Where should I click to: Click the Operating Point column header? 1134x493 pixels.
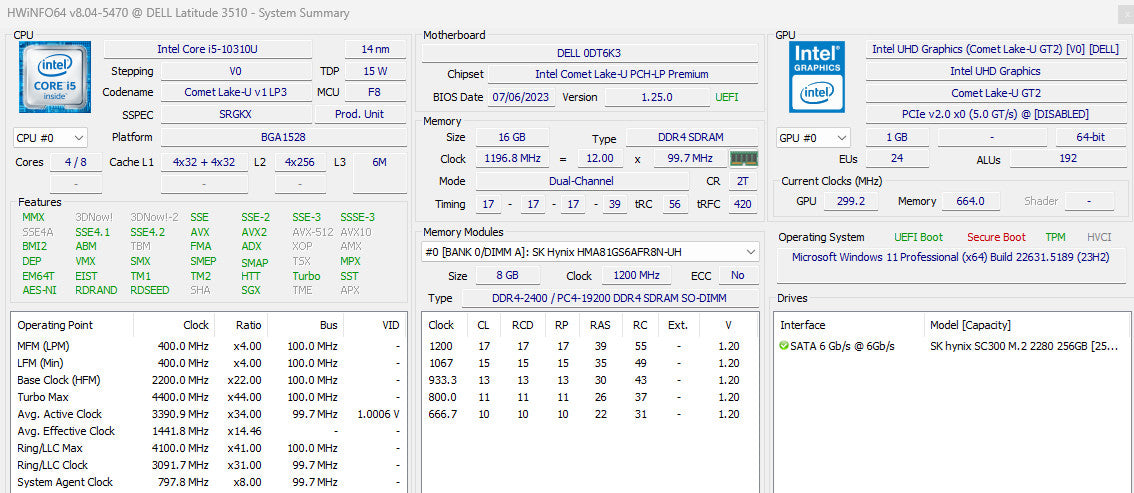point(72,325)
